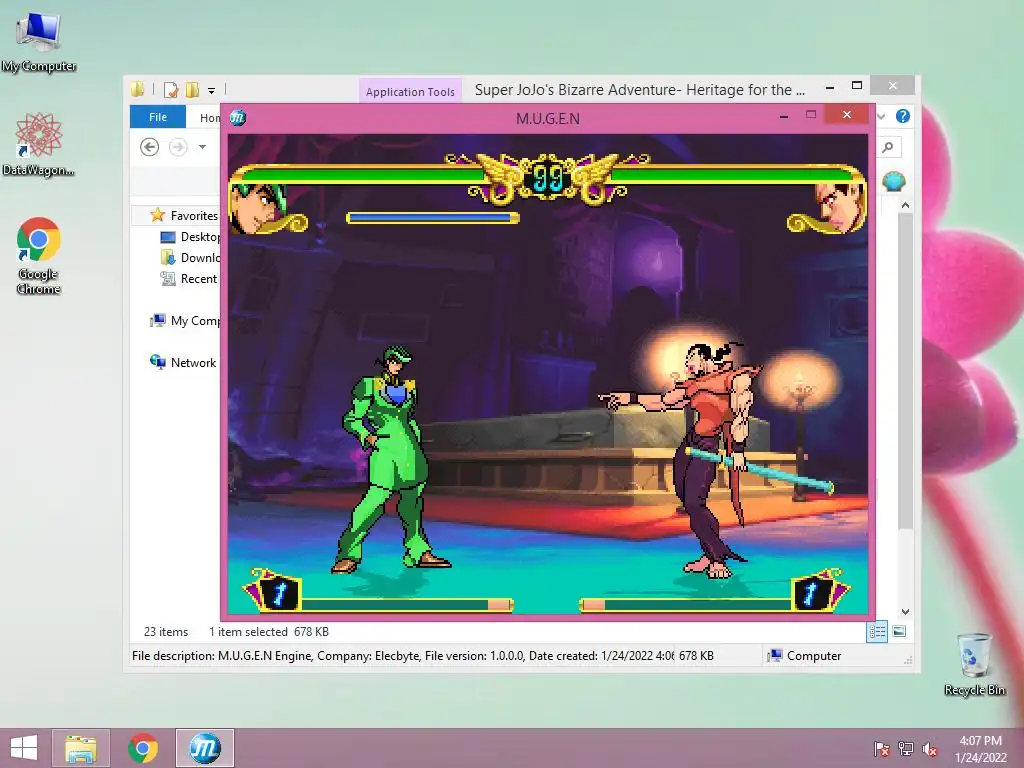
Task: Select My Computer in navigation pane
Action: point(185,320)
